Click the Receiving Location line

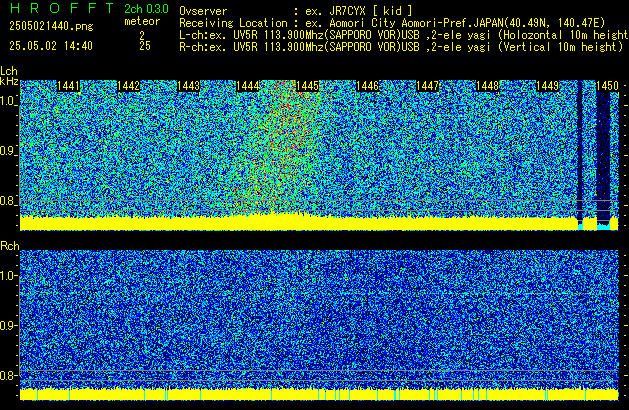pos(392,23)
